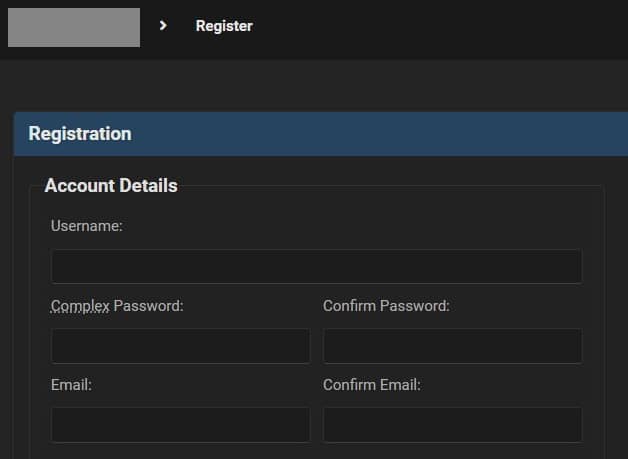The width and height of the screenshot is (628, 459).
Task: Click the colon after Username label
Action: [x=121, y=227]
